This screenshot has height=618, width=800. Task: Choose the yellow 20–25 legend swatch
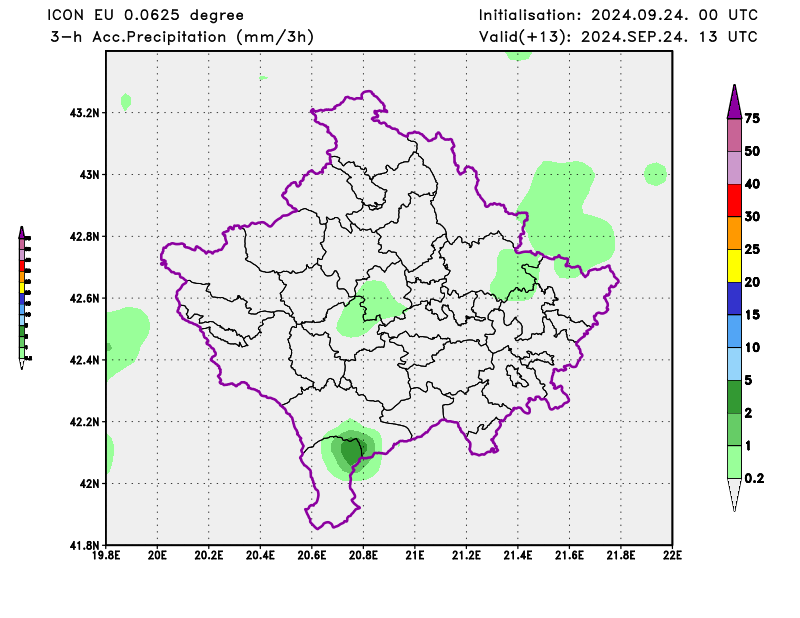click(734, 266)
